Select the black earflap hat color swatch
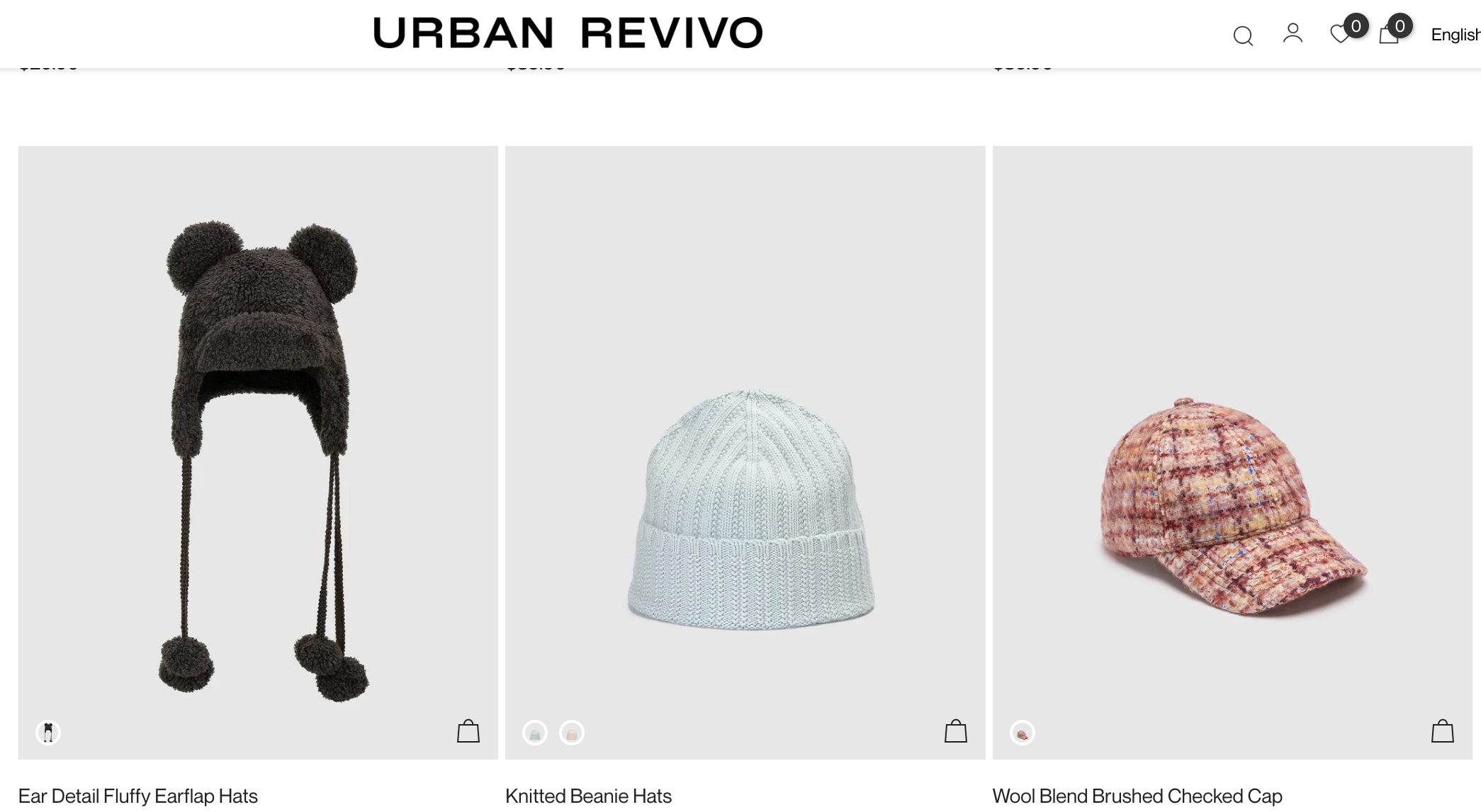Viewport: 1481px width, 812px height. (48, 732)
